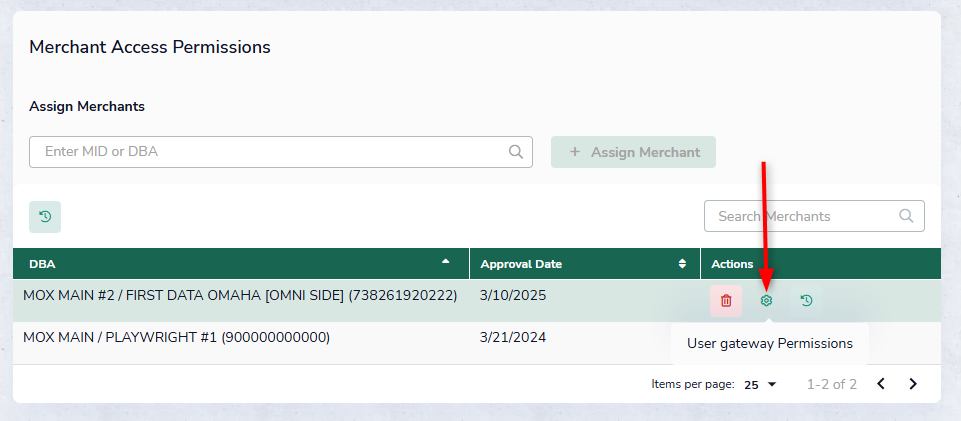
Task: Focus the Search Merchants input box
Action: pos(800,216)
